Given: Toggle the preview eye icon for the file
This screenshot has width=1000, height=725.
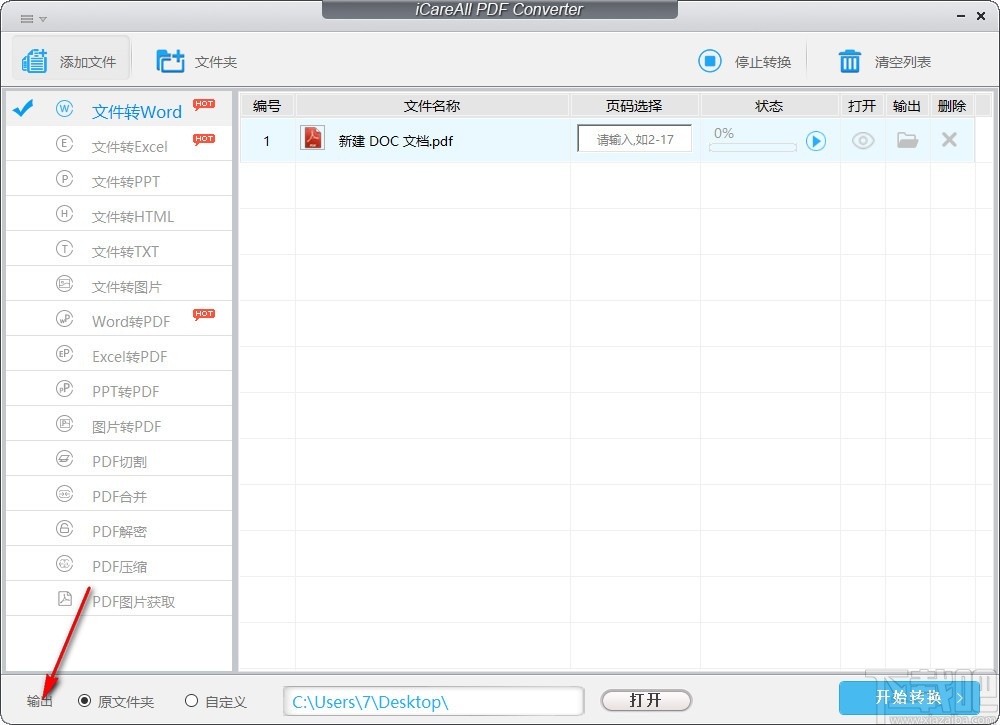Looking at the screenshot, I should [x=862, y=140].
